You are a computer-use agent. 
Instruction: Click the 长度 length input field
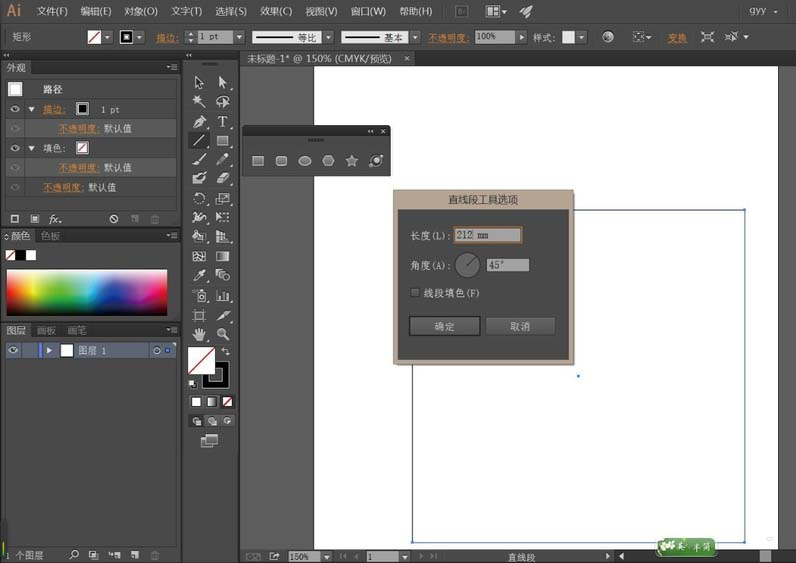(x=487, y=235)
